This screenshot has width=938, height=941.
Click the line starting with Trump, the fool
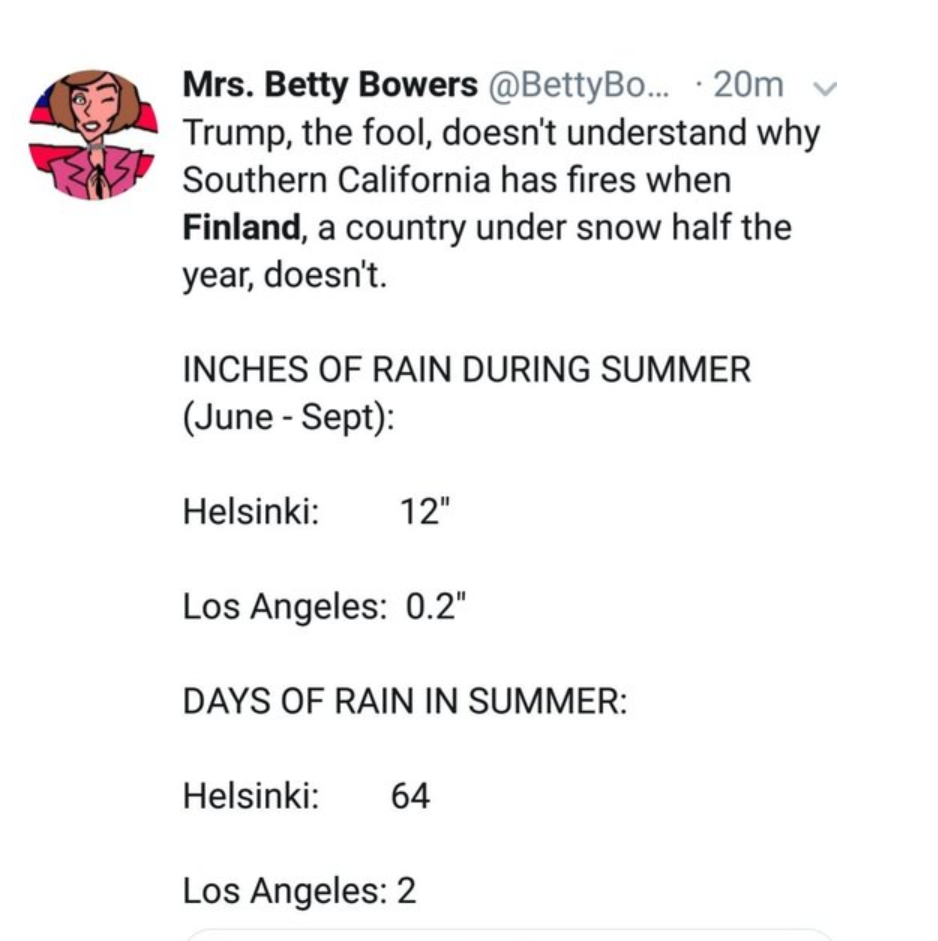(501, 133)
